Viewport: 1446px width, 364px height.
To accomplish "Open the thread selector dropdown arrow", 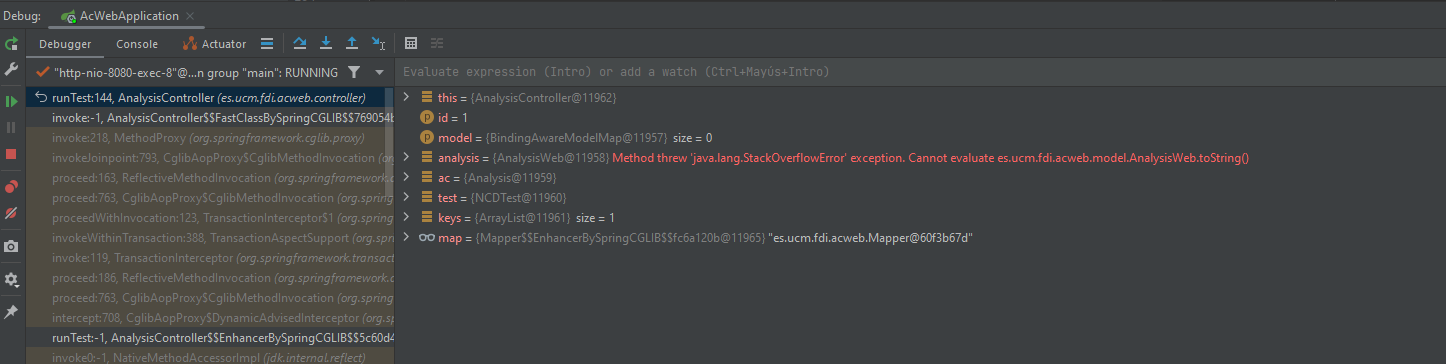I will click(x=380, y=72).
